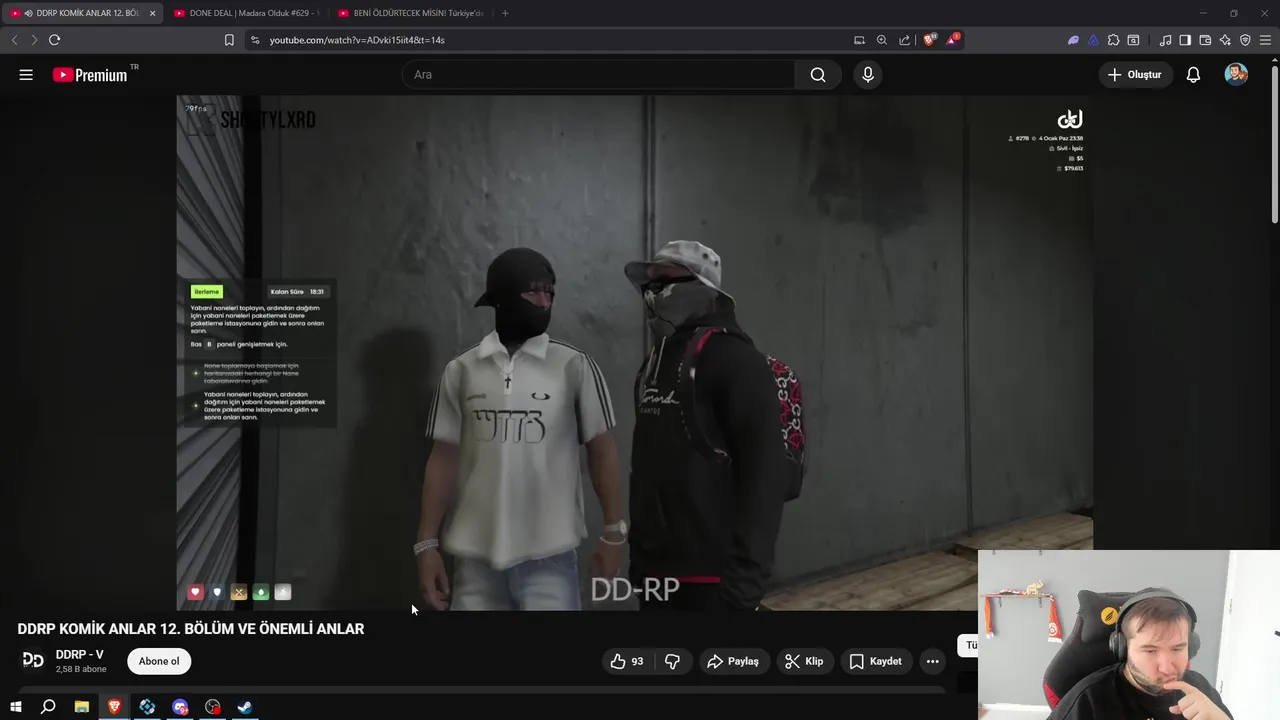
Task: Open the Brave VPN shield icon
Action: [1245, 40]
